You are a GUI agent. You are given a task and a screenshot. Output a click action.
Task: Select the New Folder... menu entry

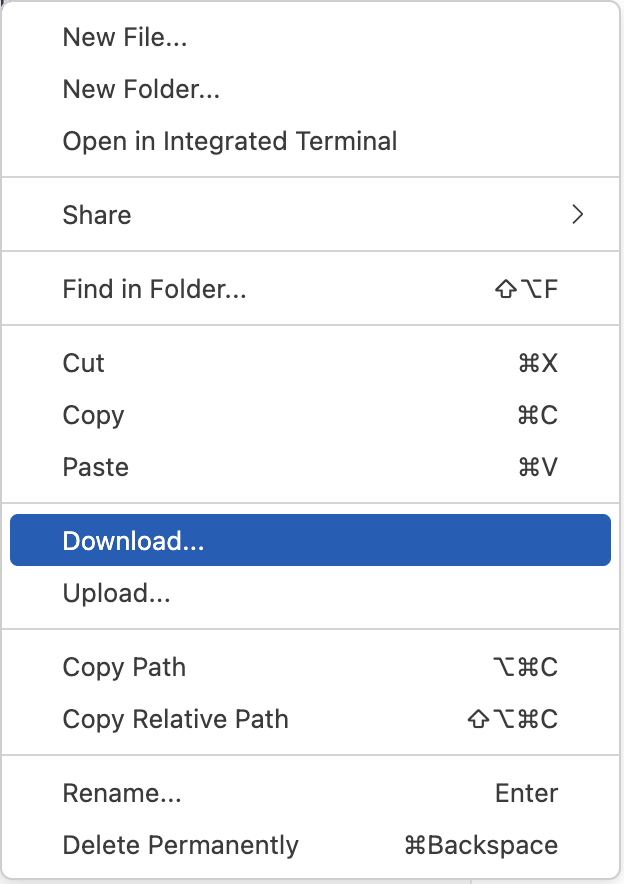(x=310, y=89)
